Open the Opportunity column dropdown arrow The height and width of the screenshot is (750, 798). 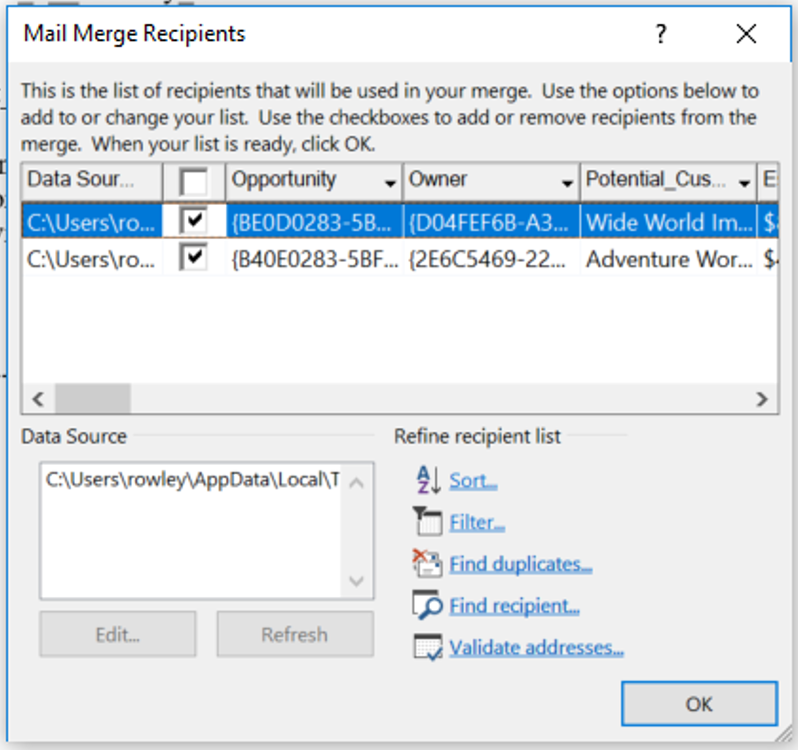tap(390, 183)
